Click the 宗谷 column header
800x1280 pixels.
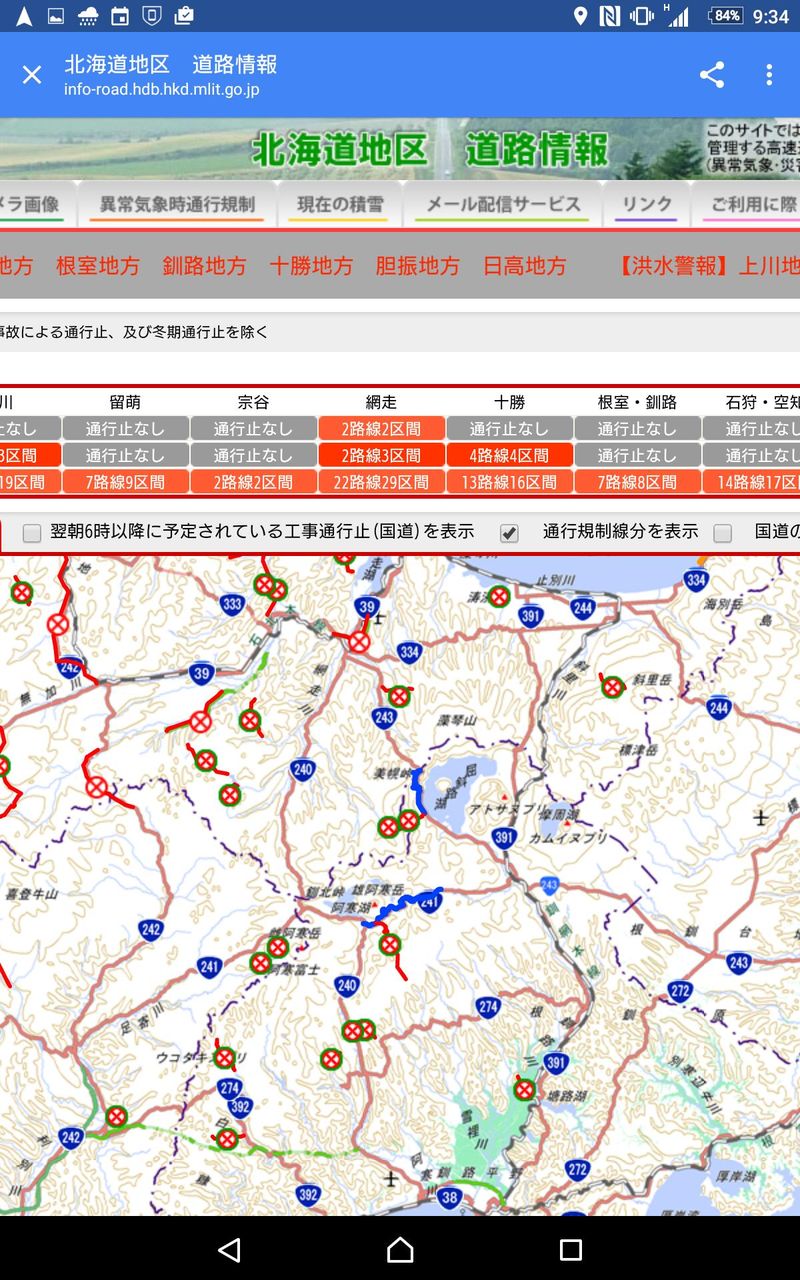(253, 402)
